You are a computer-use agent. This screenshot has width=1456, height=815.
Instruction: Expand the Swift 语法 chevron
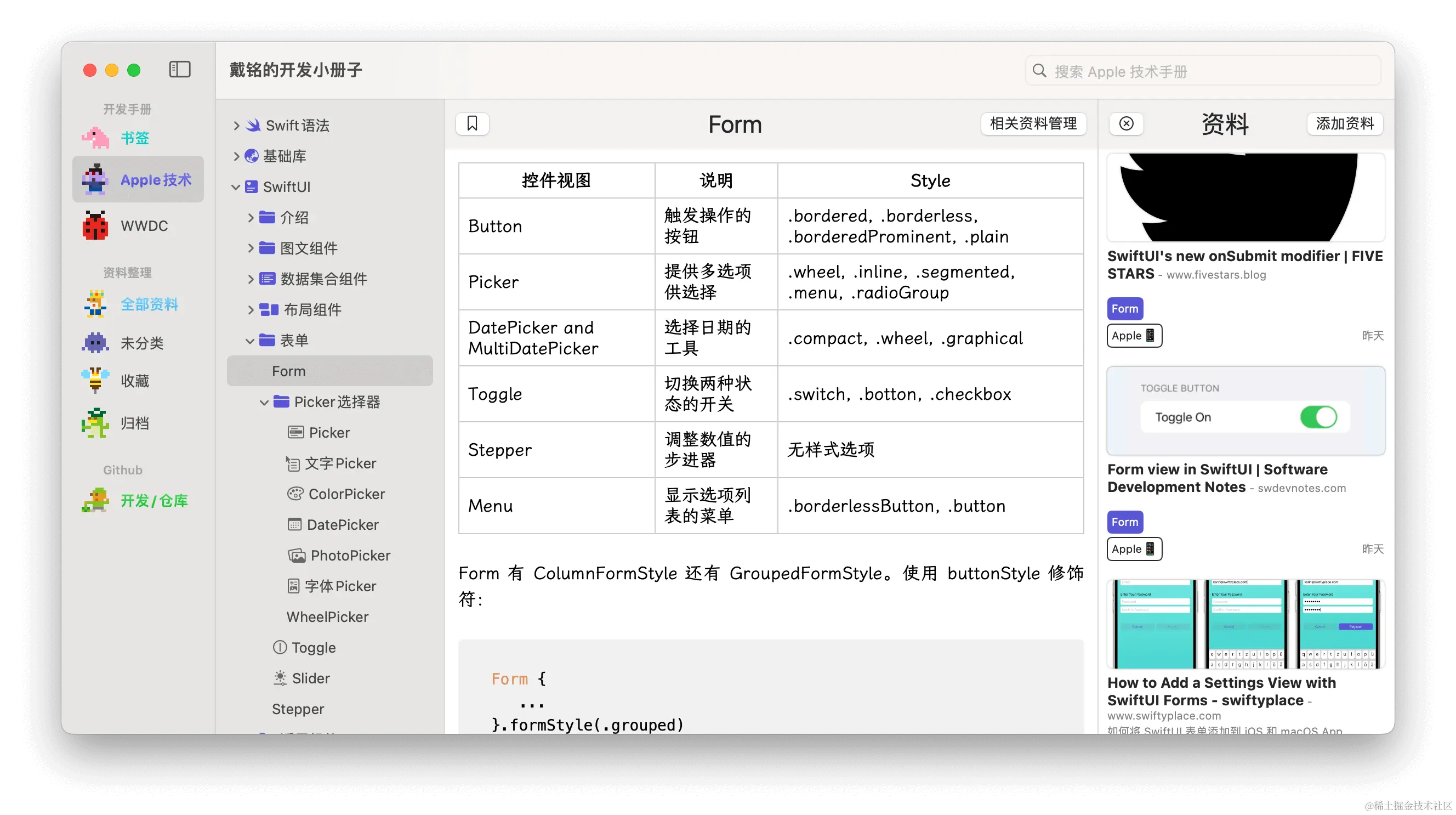point(236,126)
